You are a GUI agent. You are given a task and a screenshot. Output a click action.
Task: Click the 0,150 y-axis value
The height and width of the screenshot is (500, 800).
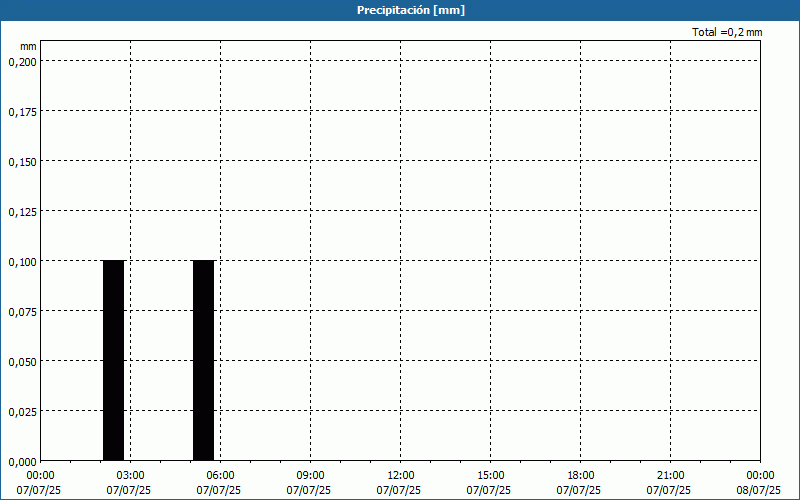click(23, 162)
